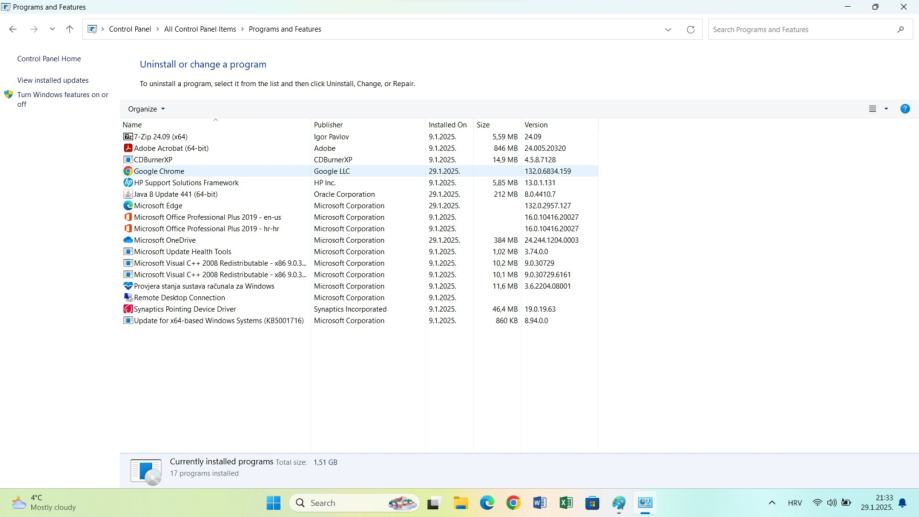Click the blue Help question mark icon
This screenshot has height=517, width=919.
pos(905,109)
